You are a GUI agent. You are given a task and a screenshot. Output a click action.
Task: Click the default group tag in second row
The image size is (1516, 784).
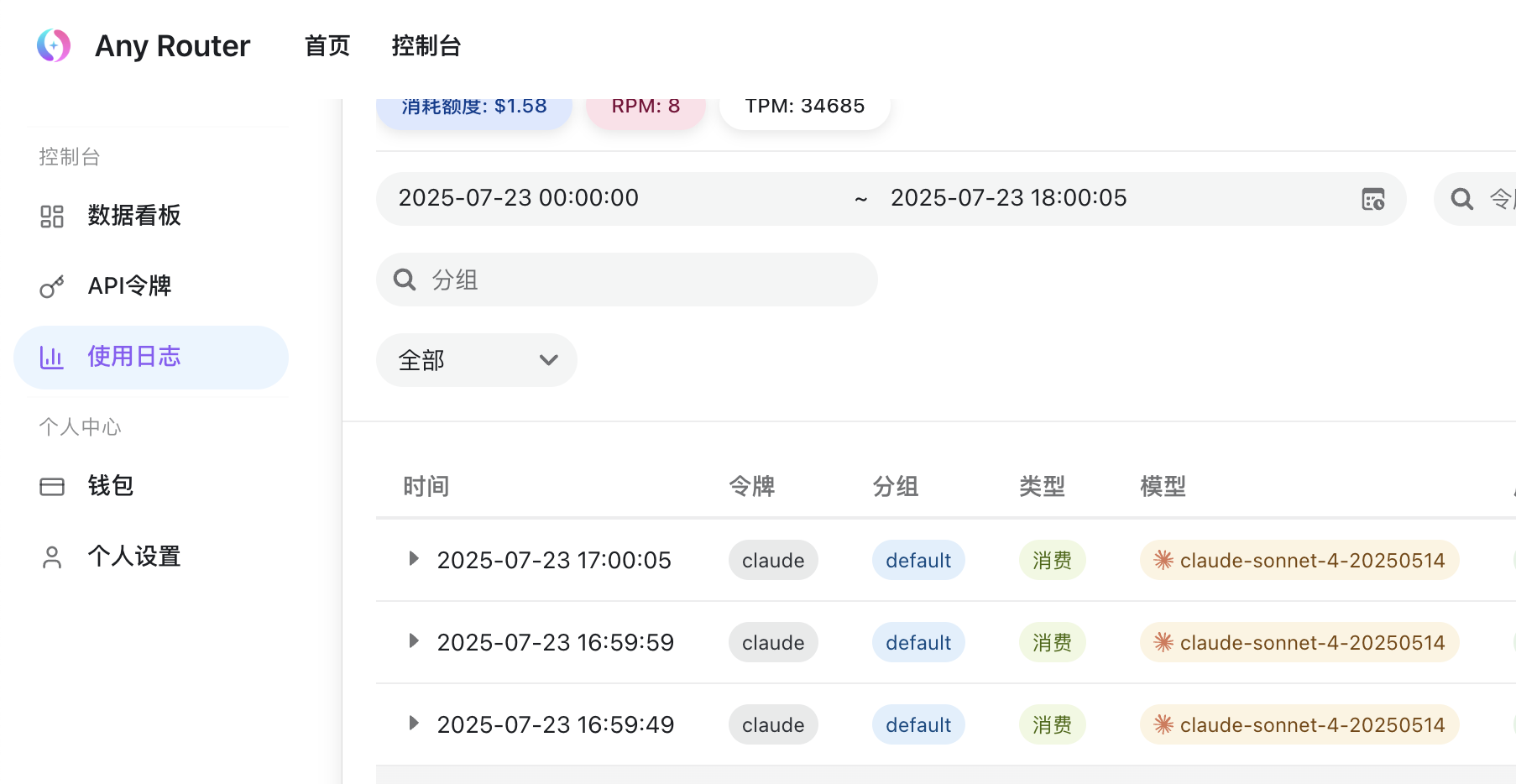(x=918, y=642)
